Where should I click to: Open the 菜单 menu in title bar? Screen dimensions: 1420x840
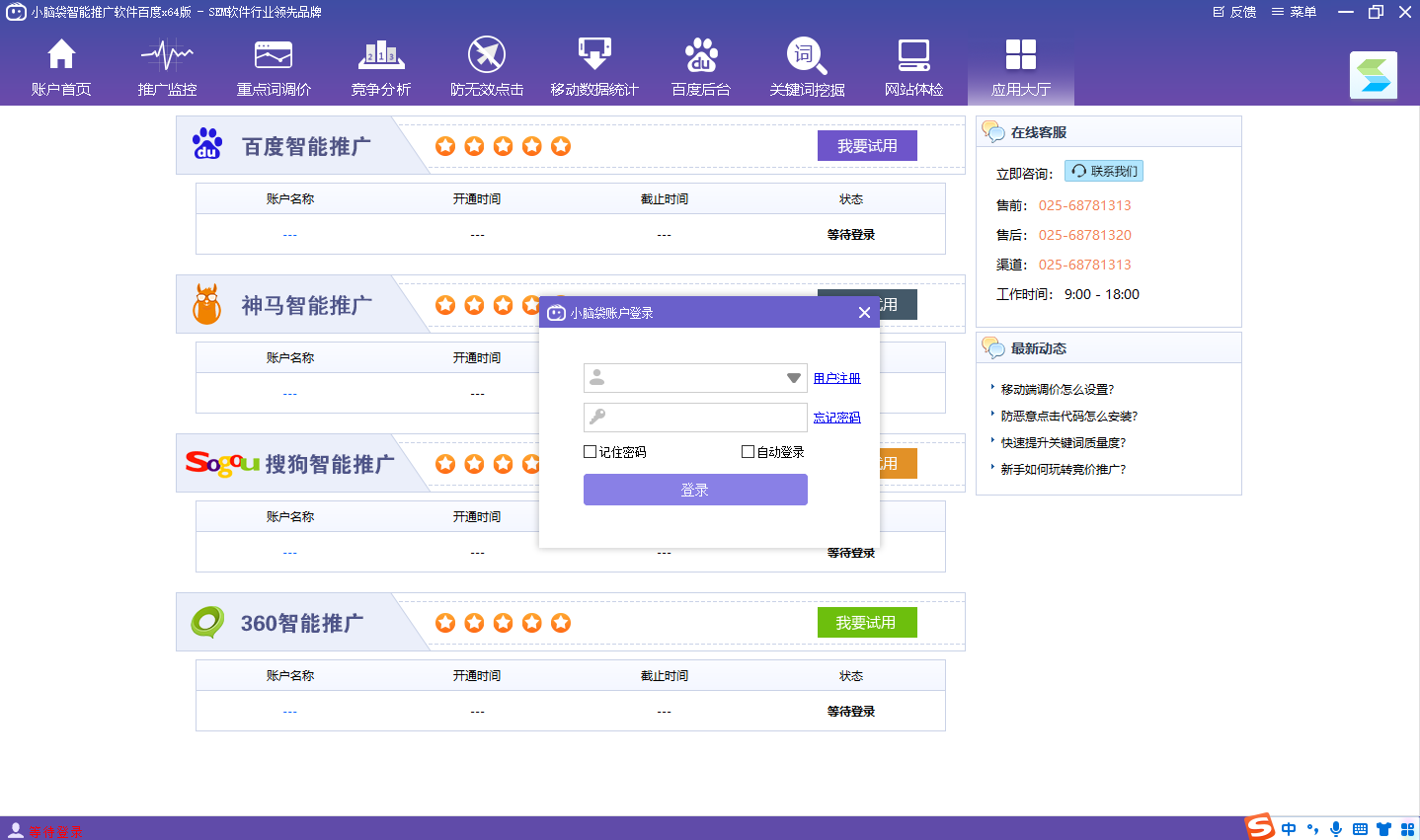1294,12
